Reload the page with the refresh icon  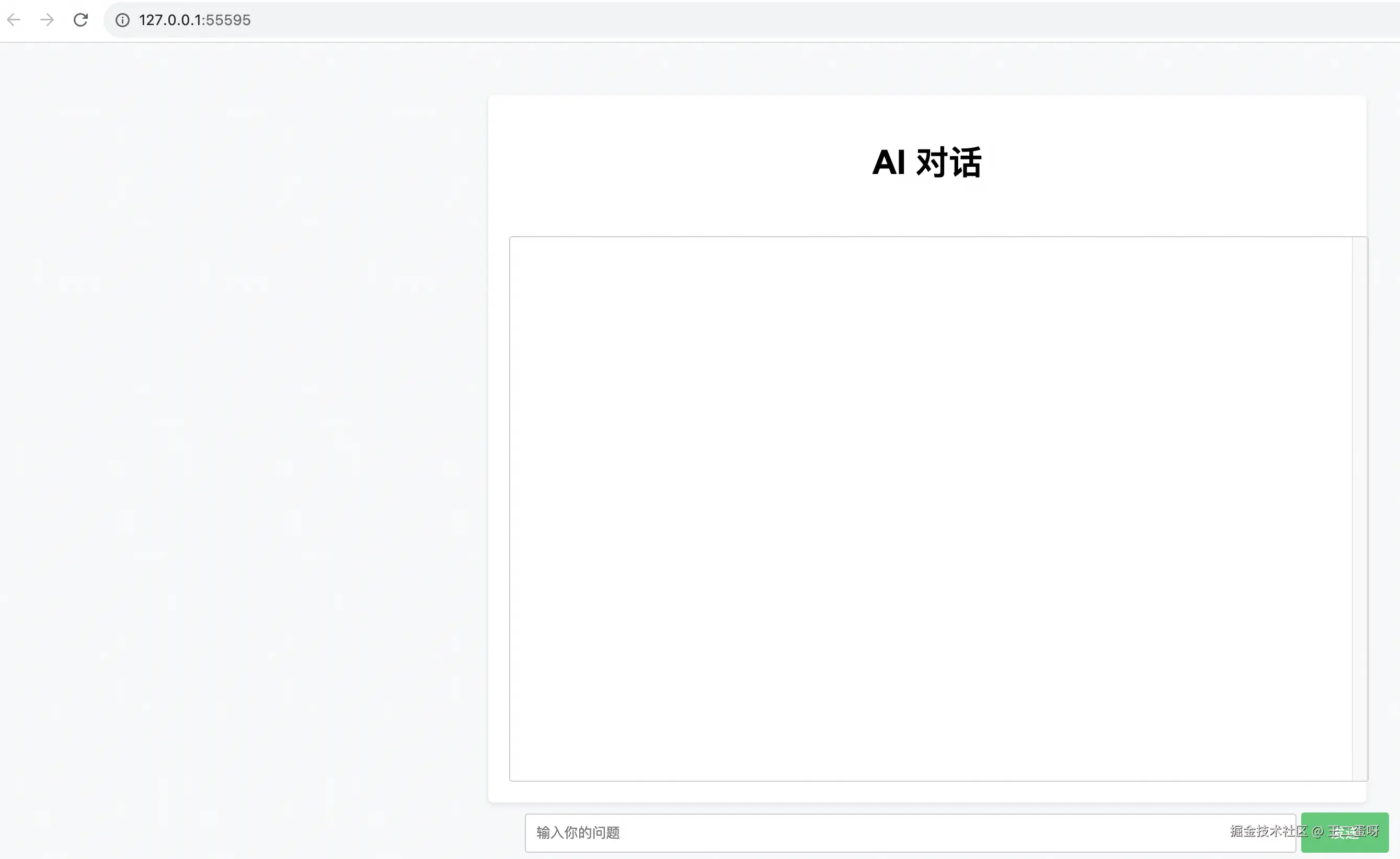click(81, 20)
